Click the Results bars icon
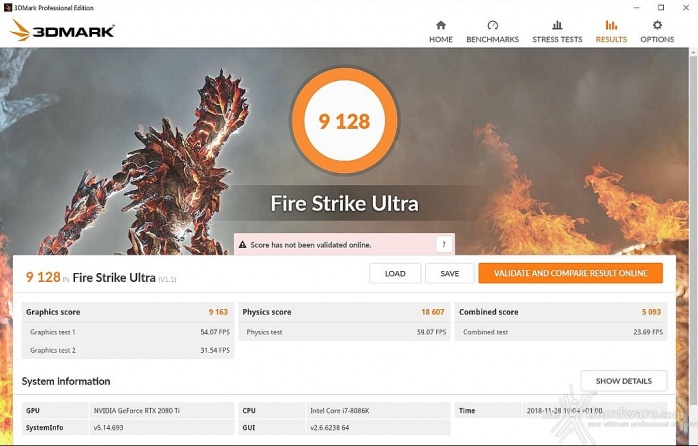The height and width of the screenshot is (446, 698). pos(611,25)
